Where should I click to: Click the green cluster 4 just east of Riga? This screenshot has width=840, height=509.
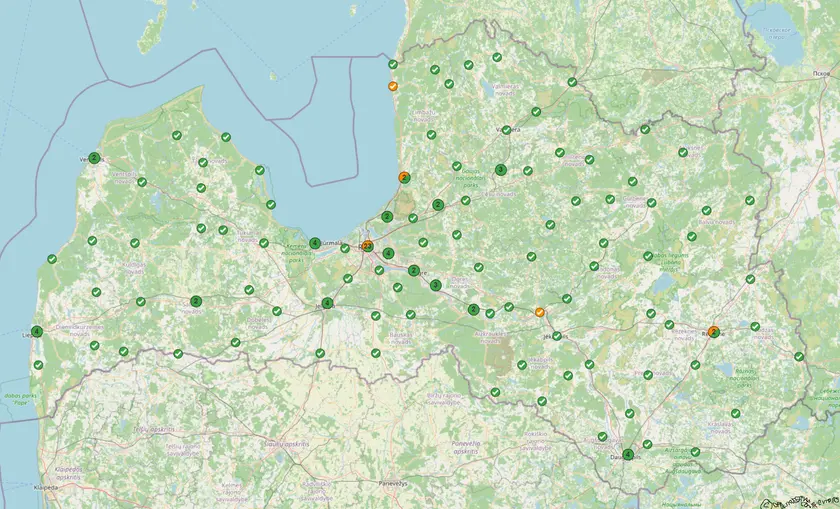(388, 253)
